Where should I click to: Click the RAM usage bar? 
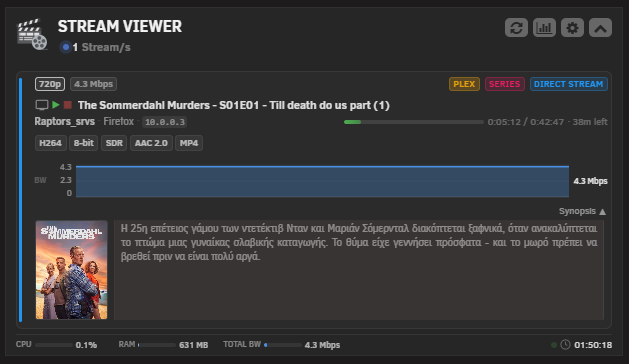157,345
